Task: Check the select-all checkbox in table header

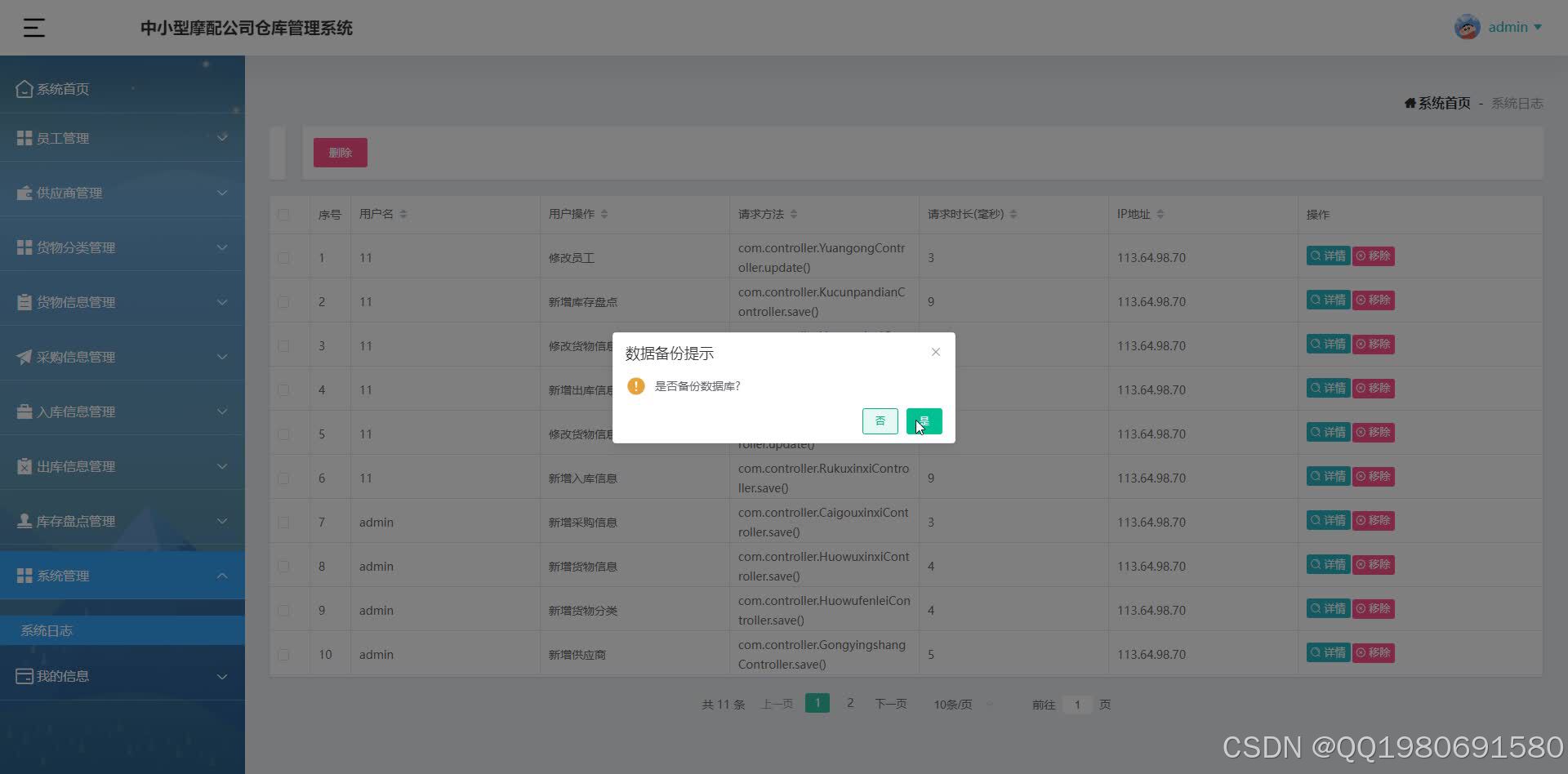Action: click(x=283, y=214)
